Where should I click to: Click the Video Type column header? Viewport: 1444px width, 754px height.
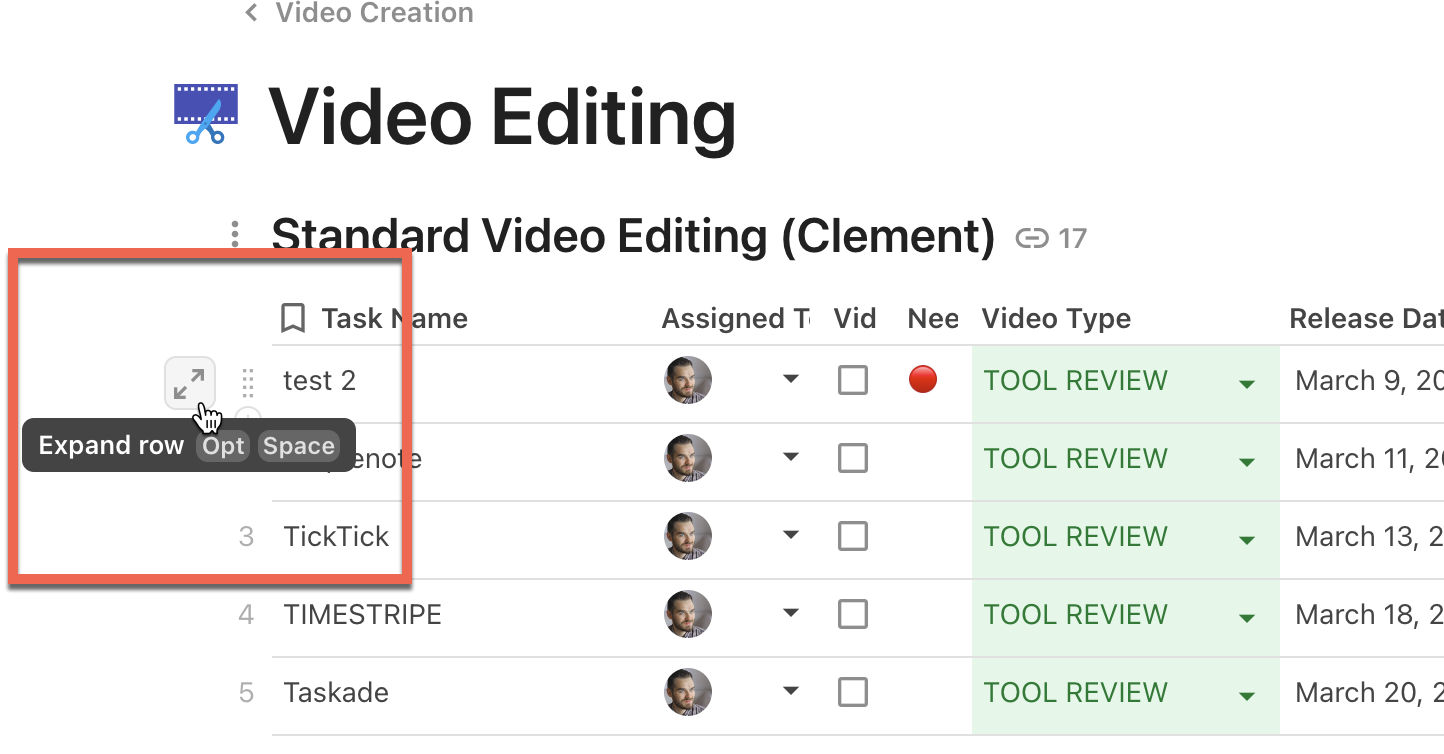pyautogui.click(x=1056, y=319)
